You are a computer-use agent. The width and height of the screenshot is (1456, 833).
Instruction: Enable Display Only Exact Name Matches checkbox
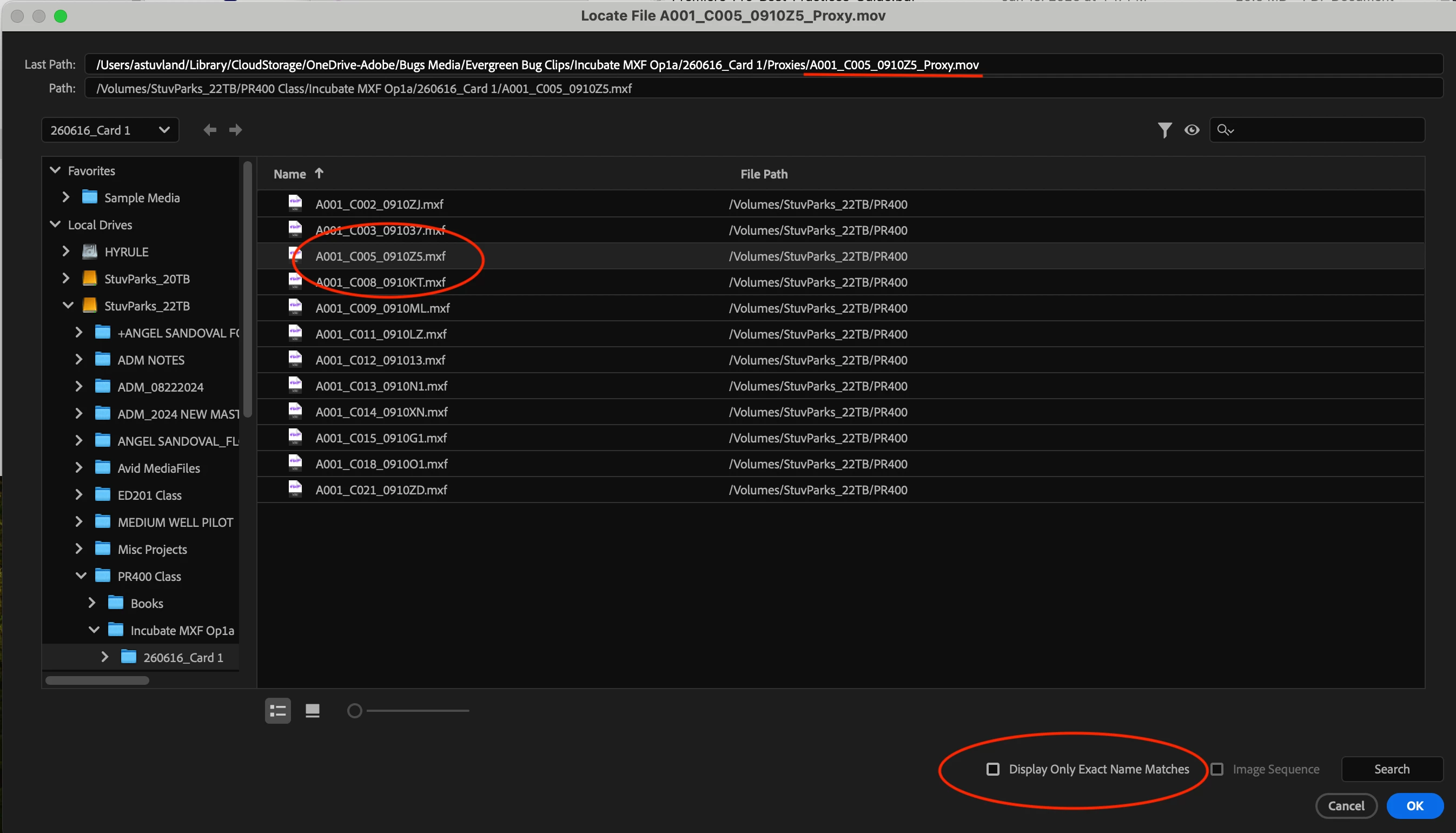(x=993, y=769)
